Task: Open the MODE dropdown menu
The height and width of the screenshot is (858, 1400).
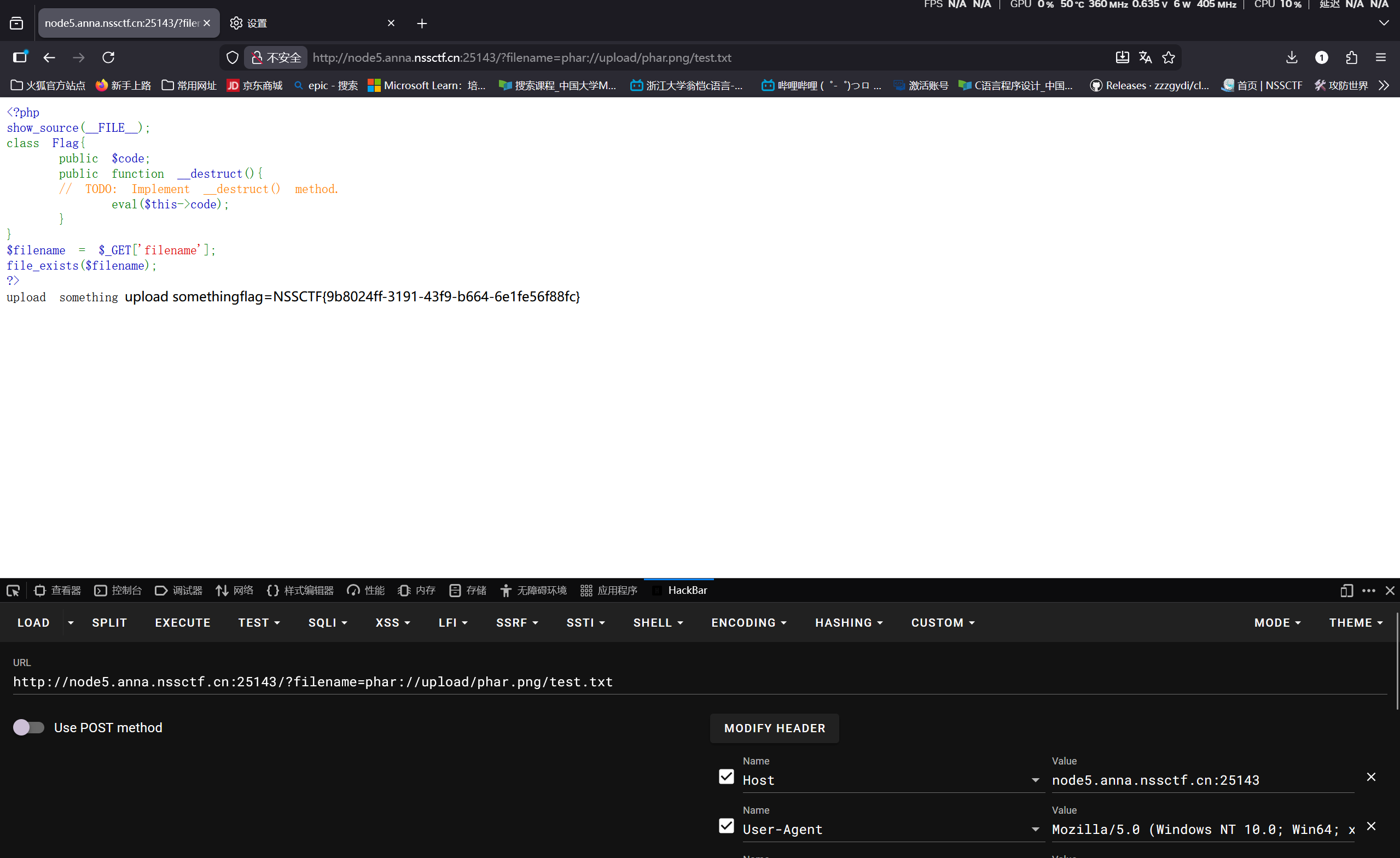Action: tap(1277, 622)
